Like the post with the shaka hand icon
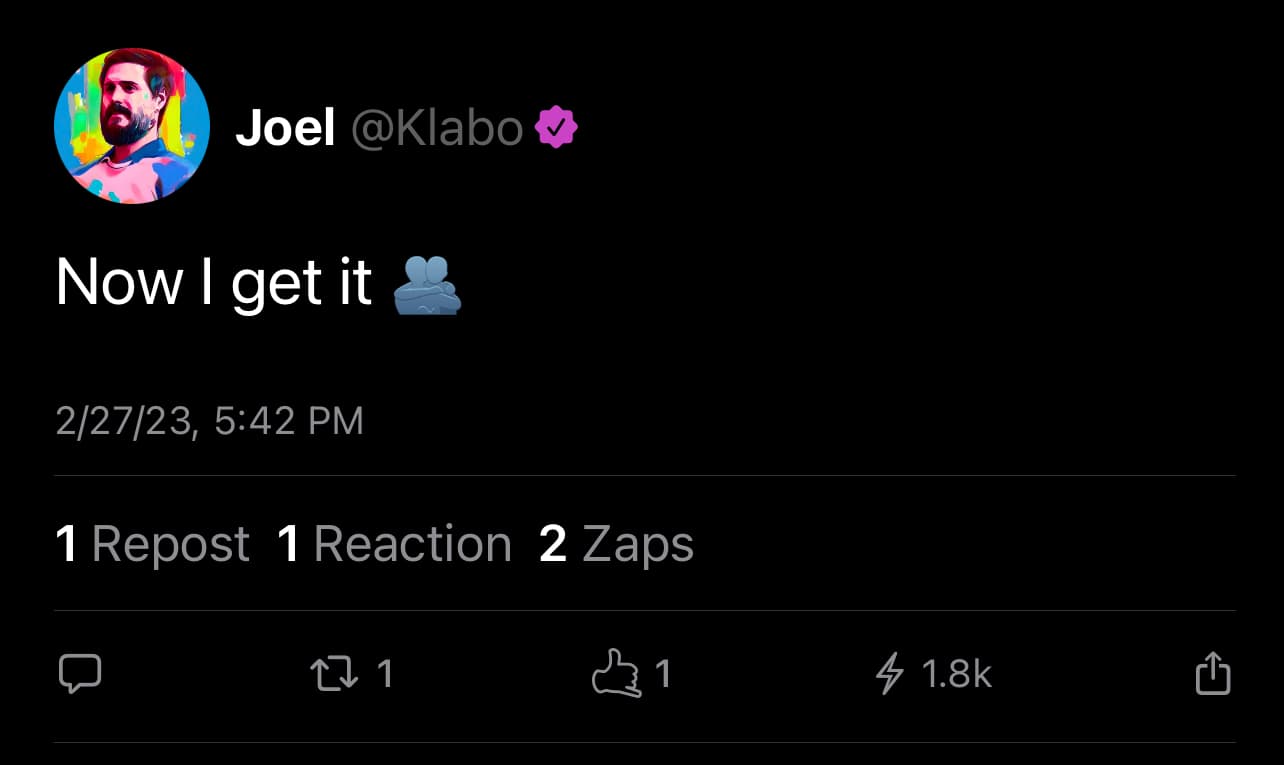 pos(615,674)
